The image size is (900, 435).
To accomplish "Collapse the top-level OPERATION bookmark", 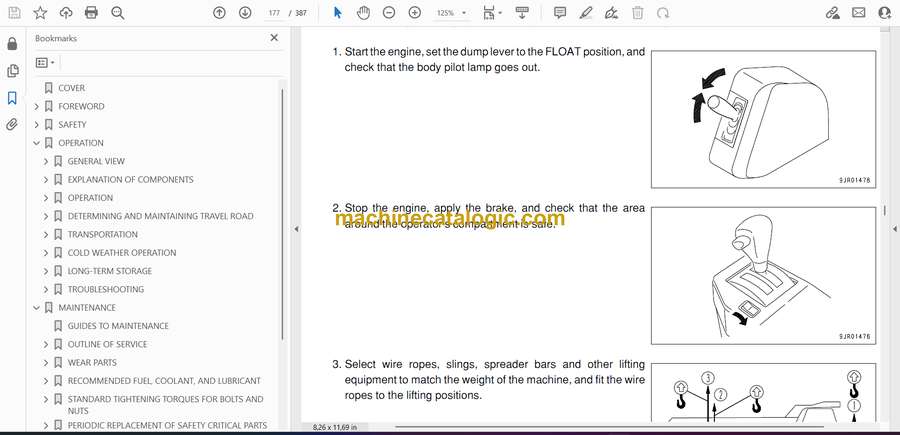I will coord(37,143).
